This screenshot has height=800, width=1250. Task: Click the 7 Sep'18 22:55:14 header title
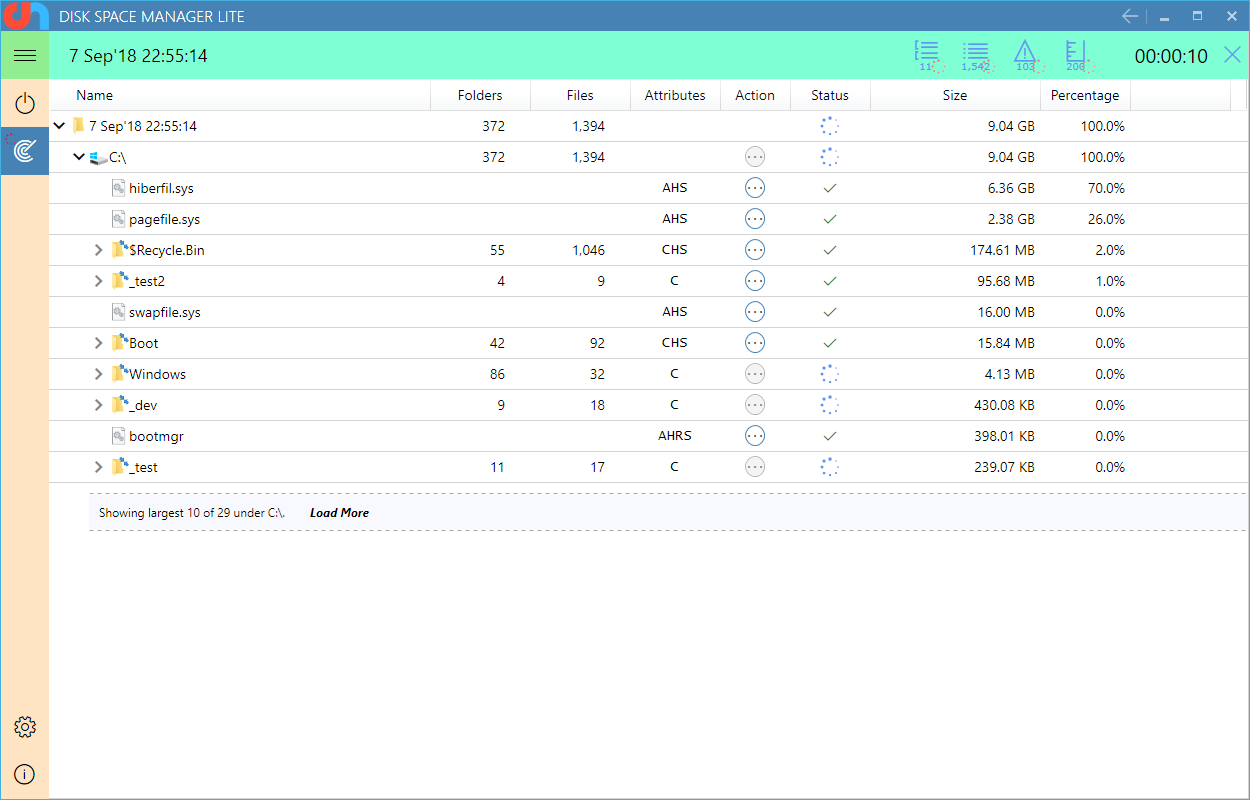(x=138, y=56)
